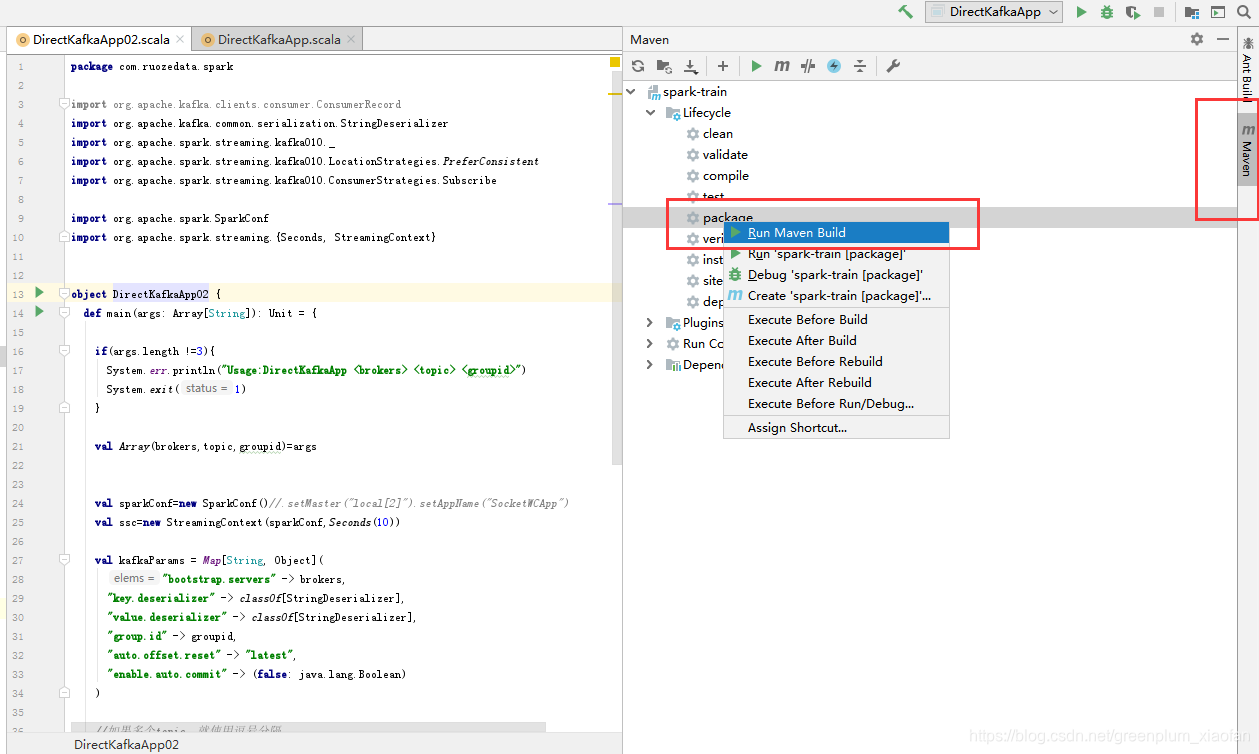Click the Stop icon in main toolbar
This screenshot has width=1259, height=754.
click(1159, 12)
